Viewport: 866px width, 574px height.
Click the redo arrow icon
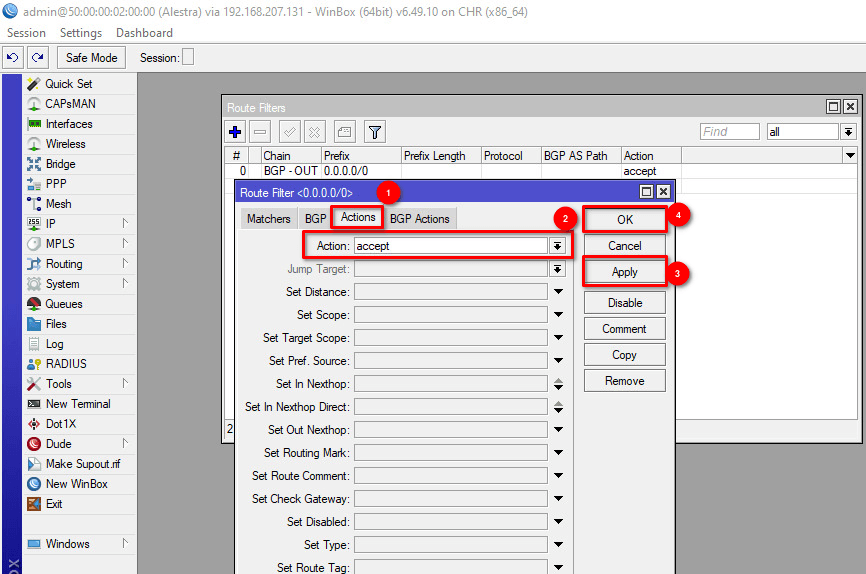[x=37, y=58]
